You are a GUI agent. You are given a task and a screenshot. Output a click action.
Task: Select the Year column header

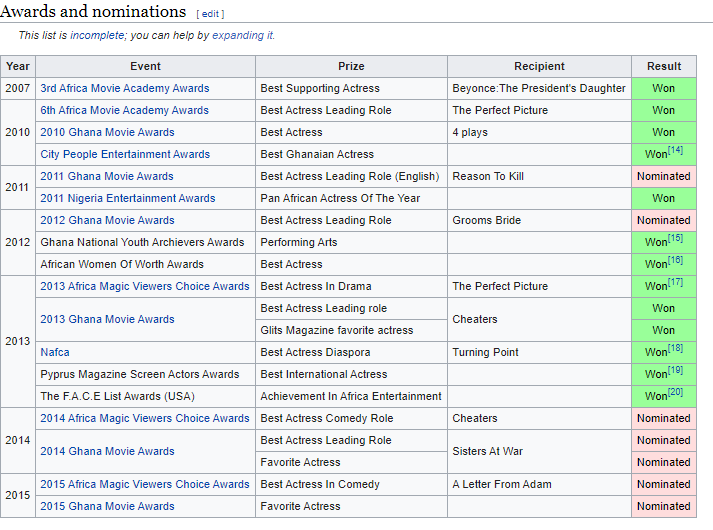coord(18,66)
